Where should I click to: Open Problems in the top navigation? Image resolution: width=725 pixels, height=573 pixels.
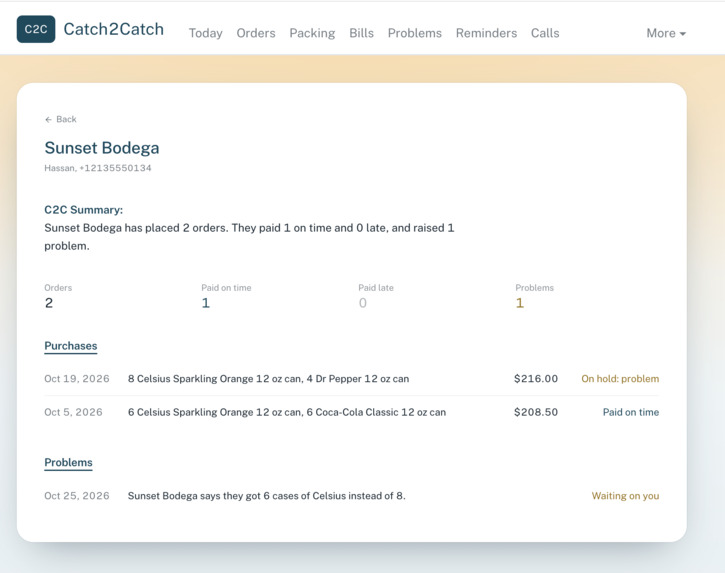pos(415,33)
